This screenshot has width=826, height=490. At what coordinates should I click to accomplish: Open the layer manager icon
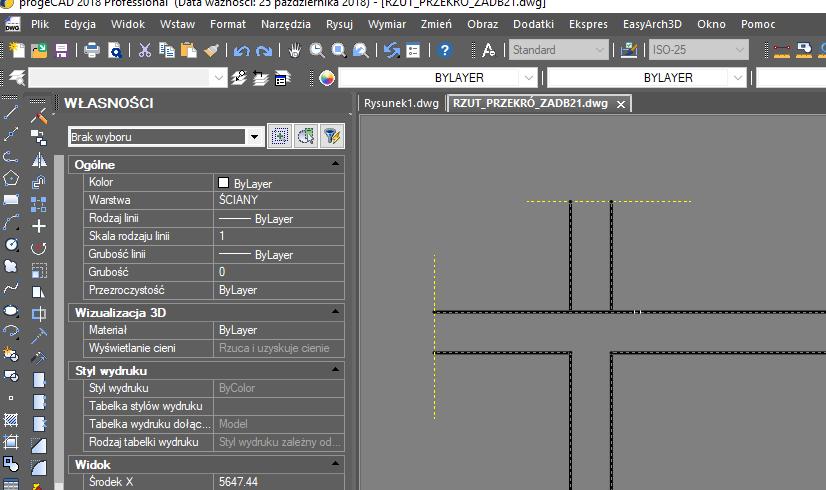pyautogui.click(x=17, y=78)
